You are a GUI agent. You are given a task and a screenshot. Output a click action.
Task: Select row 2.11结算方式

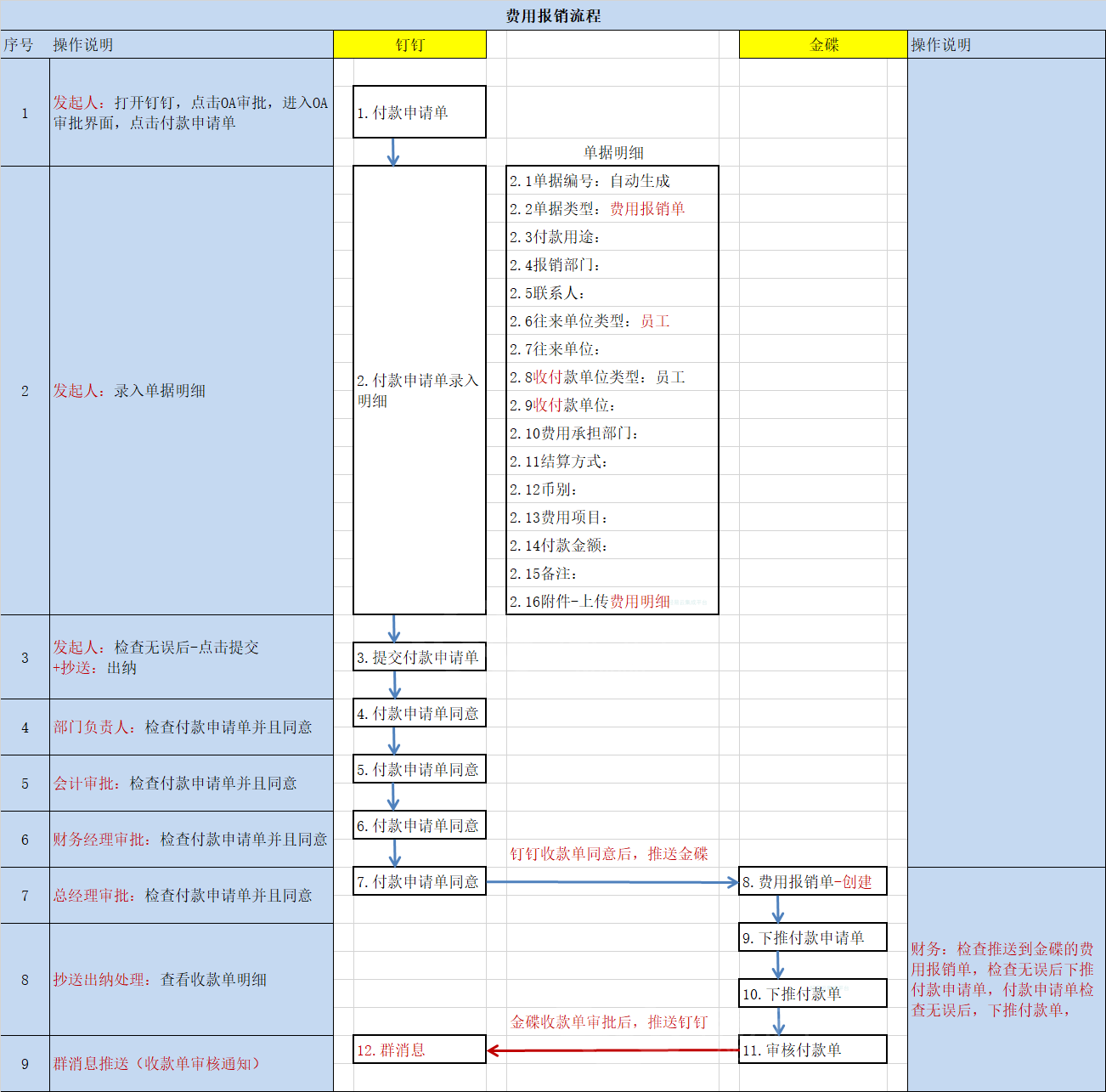(612, 461)
